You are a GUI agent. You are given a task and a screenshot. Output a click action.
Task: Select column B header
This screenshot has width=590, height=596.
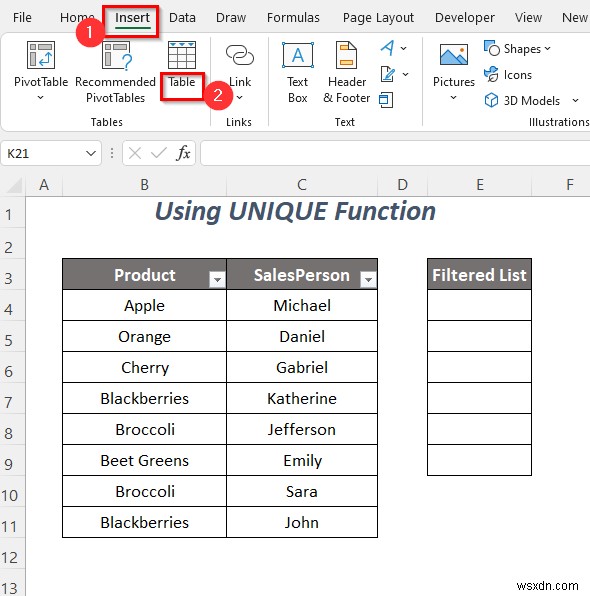tap(144, 185)
